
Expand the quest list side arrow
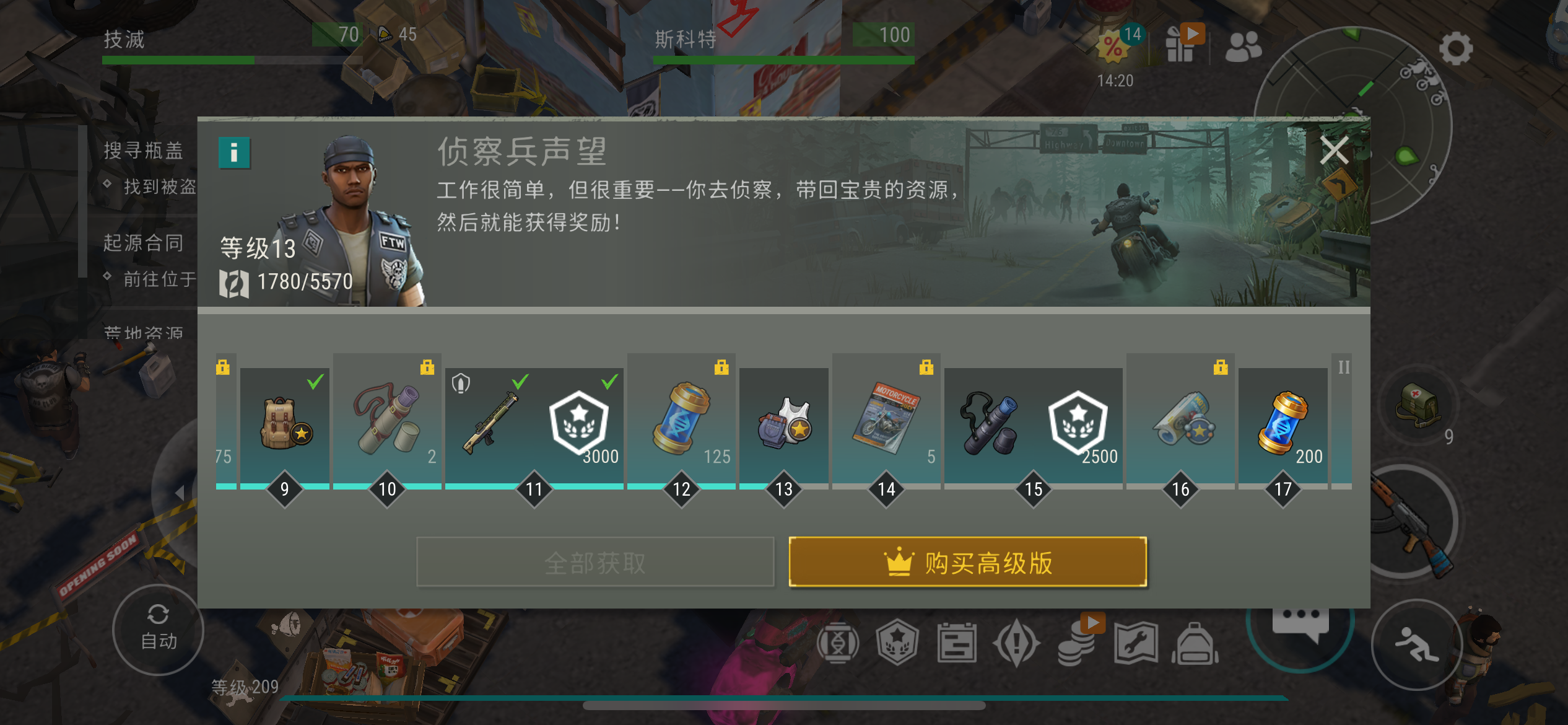[x=180, y=493]
